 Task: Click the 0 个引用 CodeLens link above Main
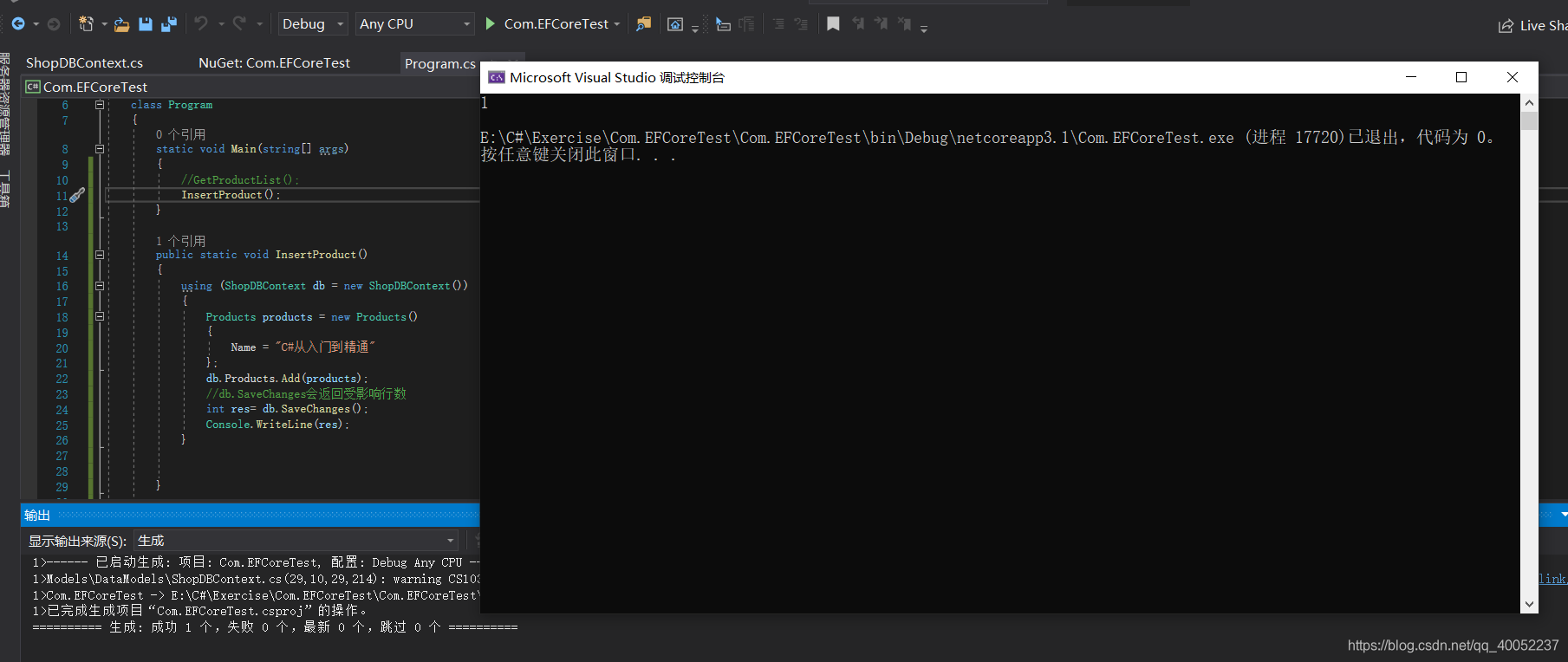[x=181, y=134]
